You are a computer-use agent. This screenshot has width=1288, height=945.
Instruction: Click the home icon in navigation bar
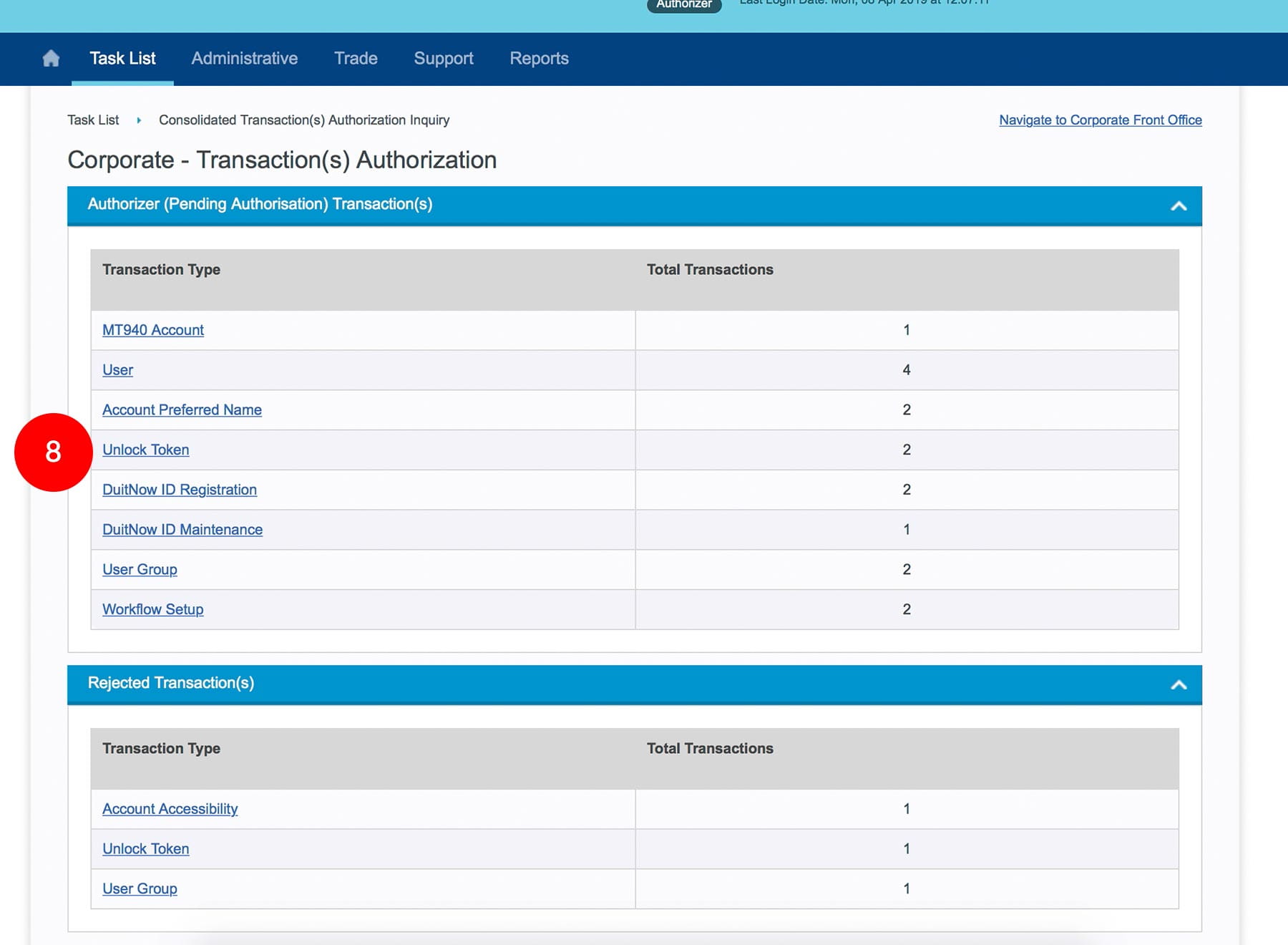pos(51,59)
